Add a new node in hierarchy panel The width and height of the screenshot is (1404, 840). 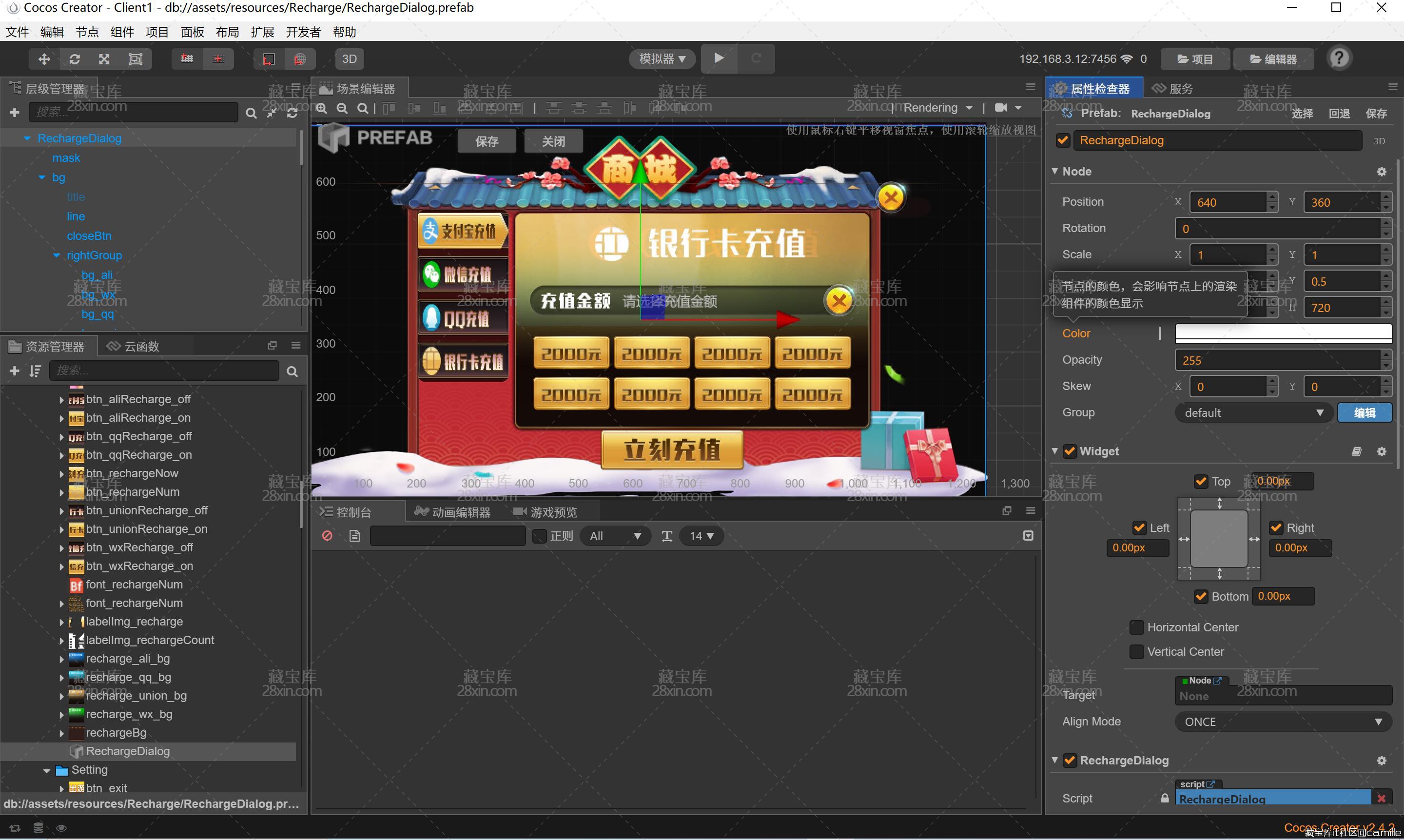point(15,113)
